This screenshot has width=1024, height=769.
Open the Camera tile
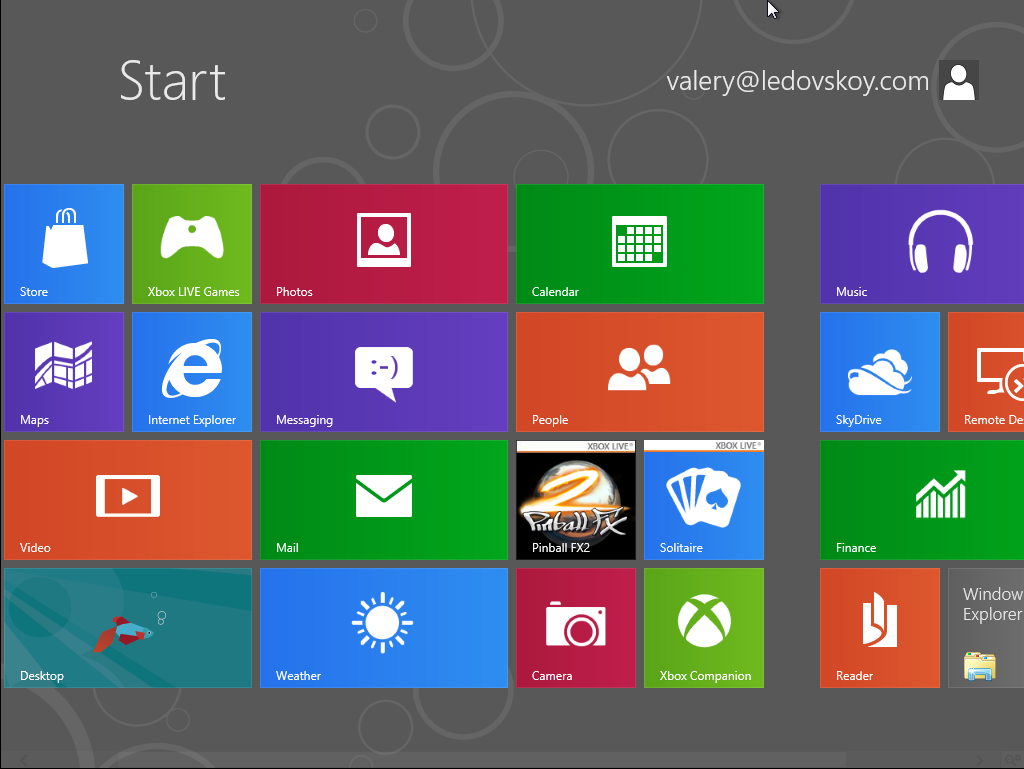click(576, 627)
